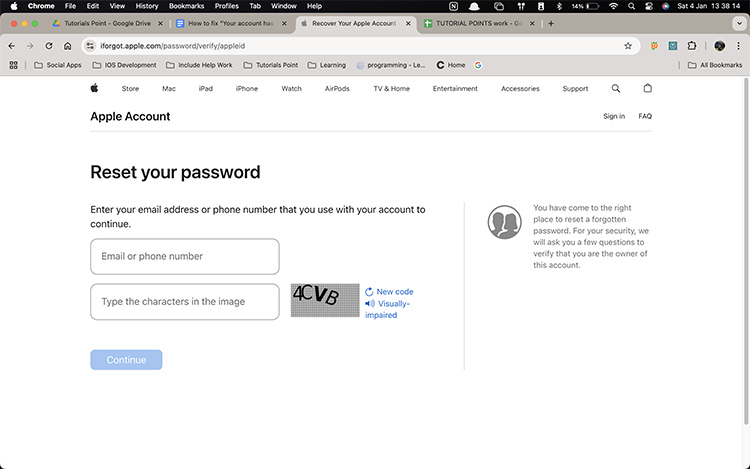Open the Chrome extensions puzzle icon
The width and height of the screenshot is (750, 469).
point(692,46)
